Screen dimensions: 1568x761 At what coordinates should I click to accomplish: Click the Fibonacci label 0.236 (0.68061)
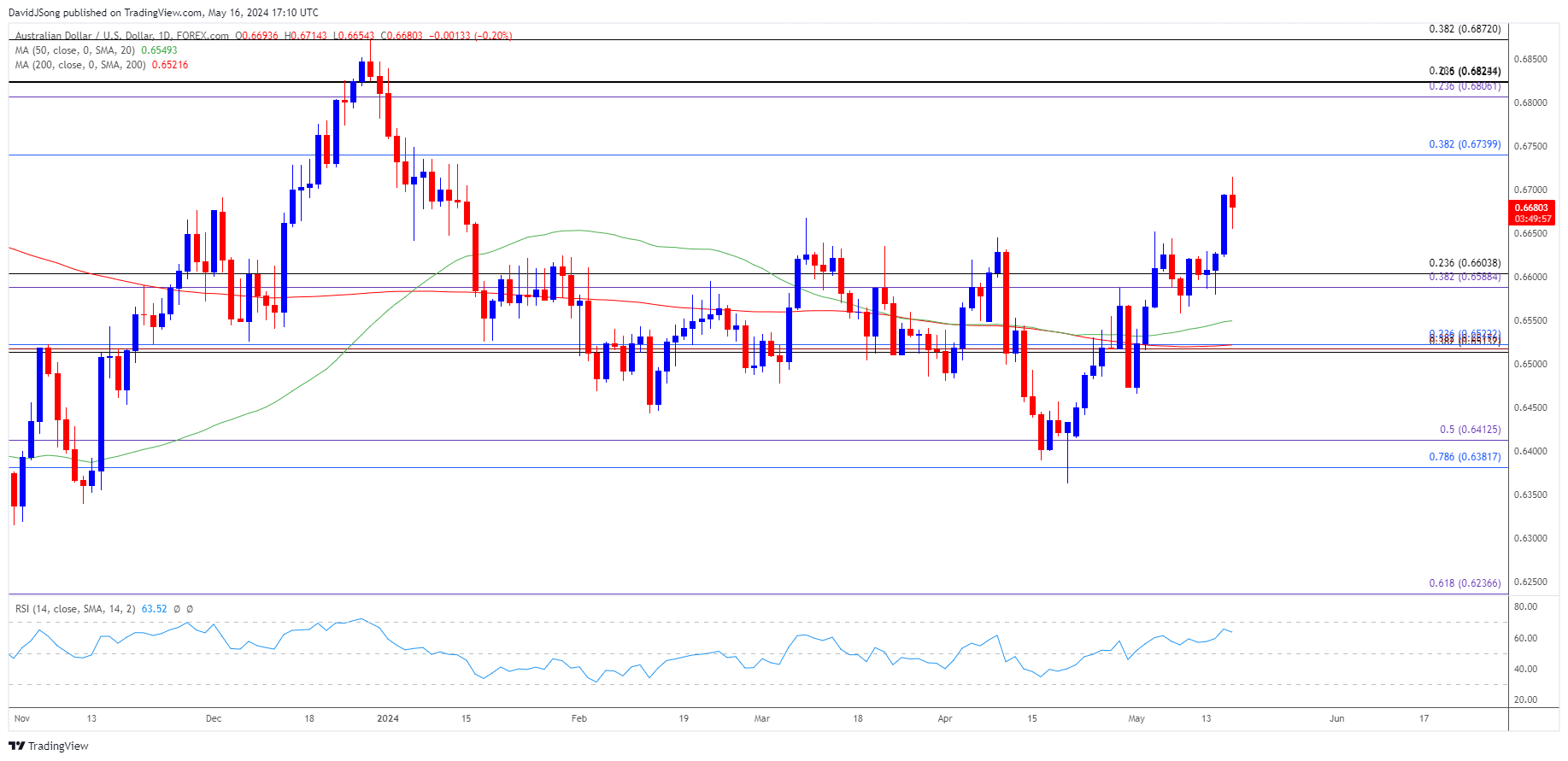[1465, 86]
